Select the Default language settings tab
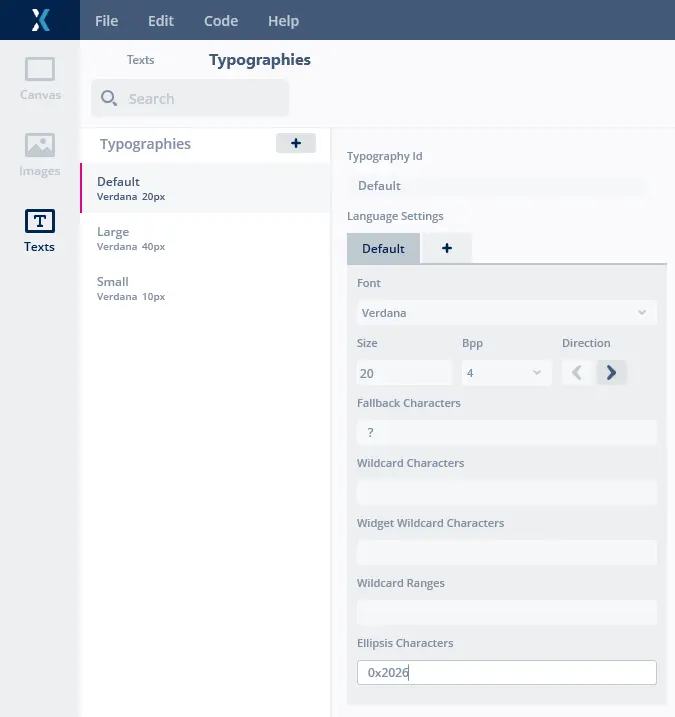The image size is (675, 717). (383, 248)
